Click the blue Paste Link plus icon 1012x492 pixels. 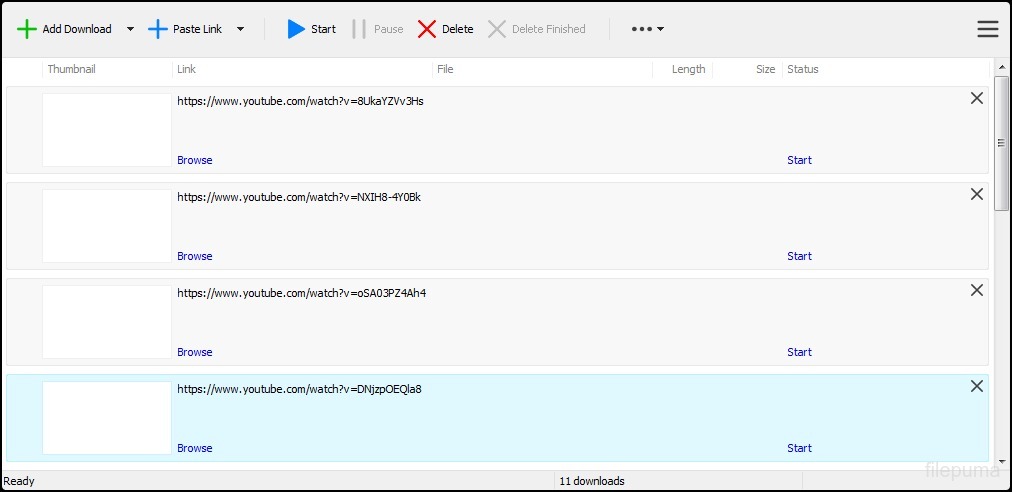[158, 29]
